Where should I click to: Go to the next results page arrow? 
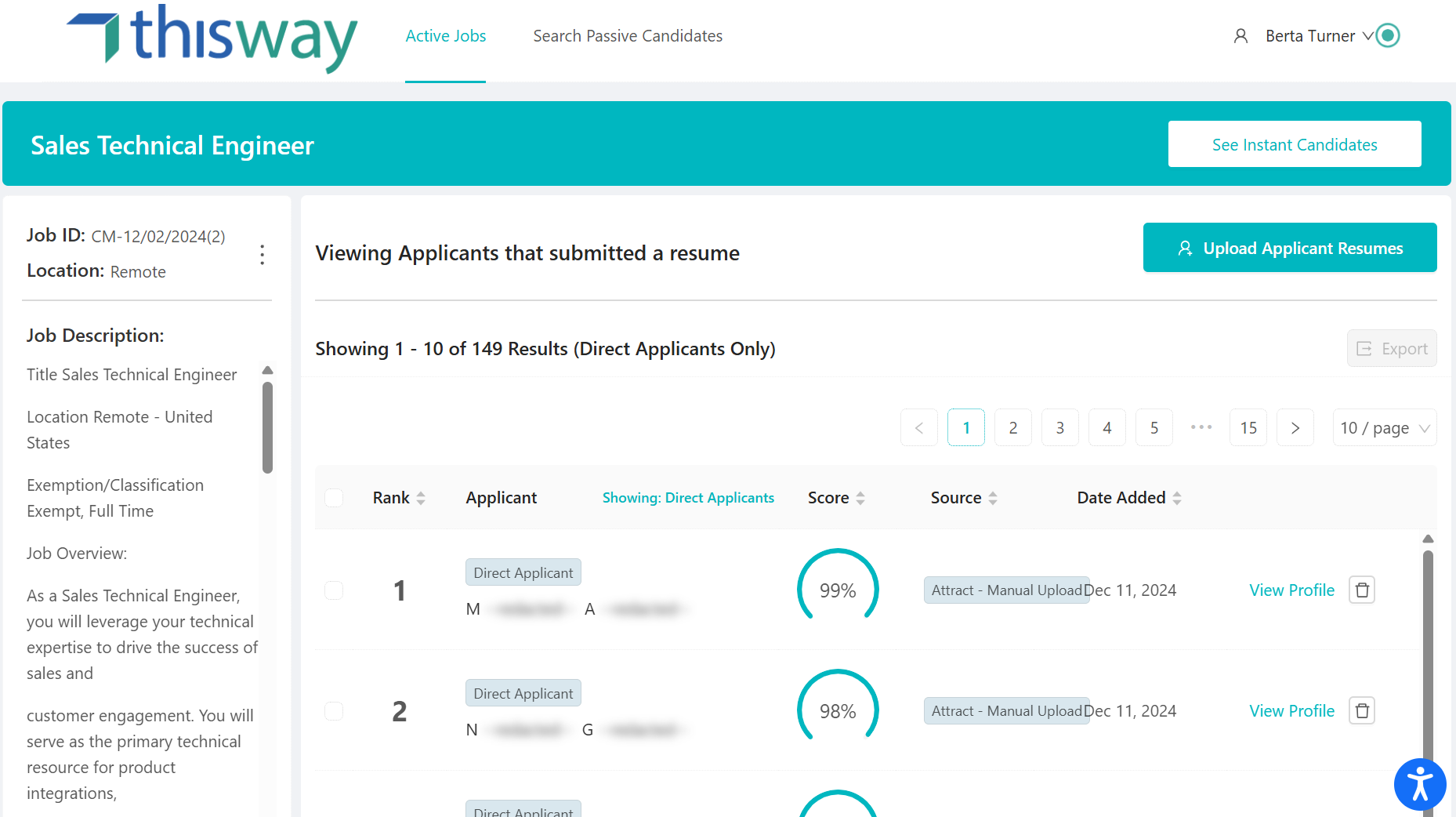(x=1295, y=427)
